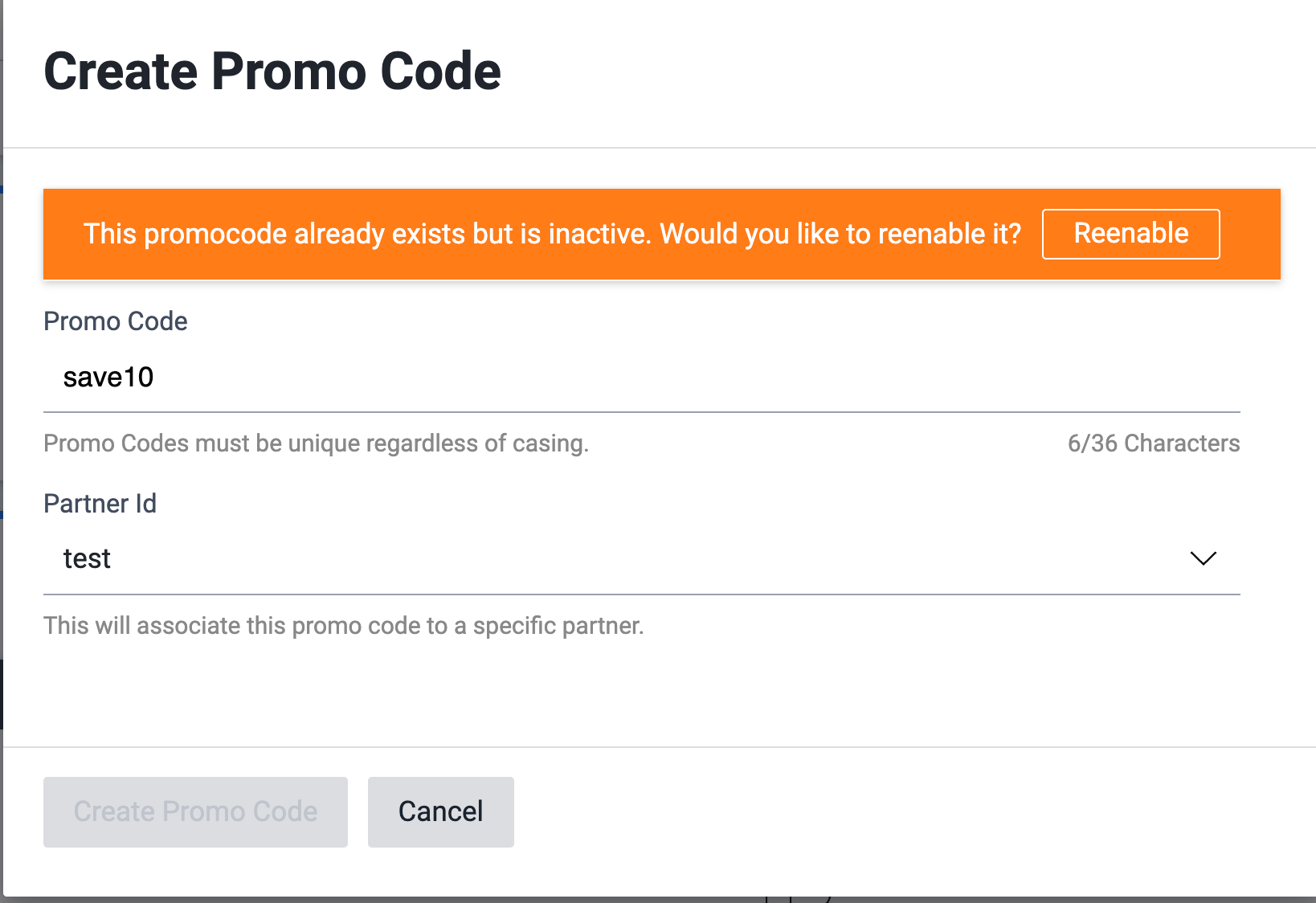Click the promo code text 'save10'

[108, 377]
